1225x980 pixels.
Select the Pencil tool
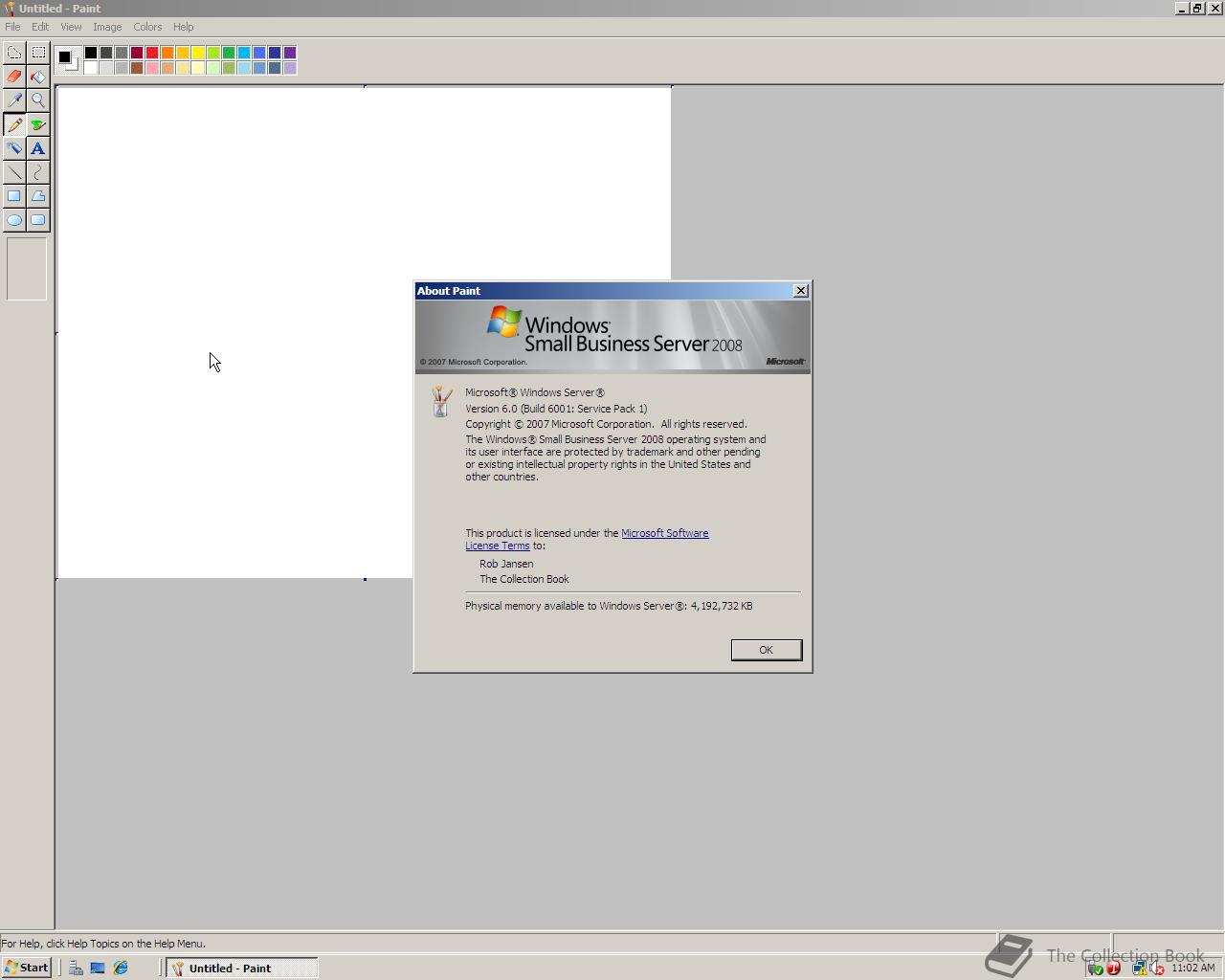(x=14, y=124)
